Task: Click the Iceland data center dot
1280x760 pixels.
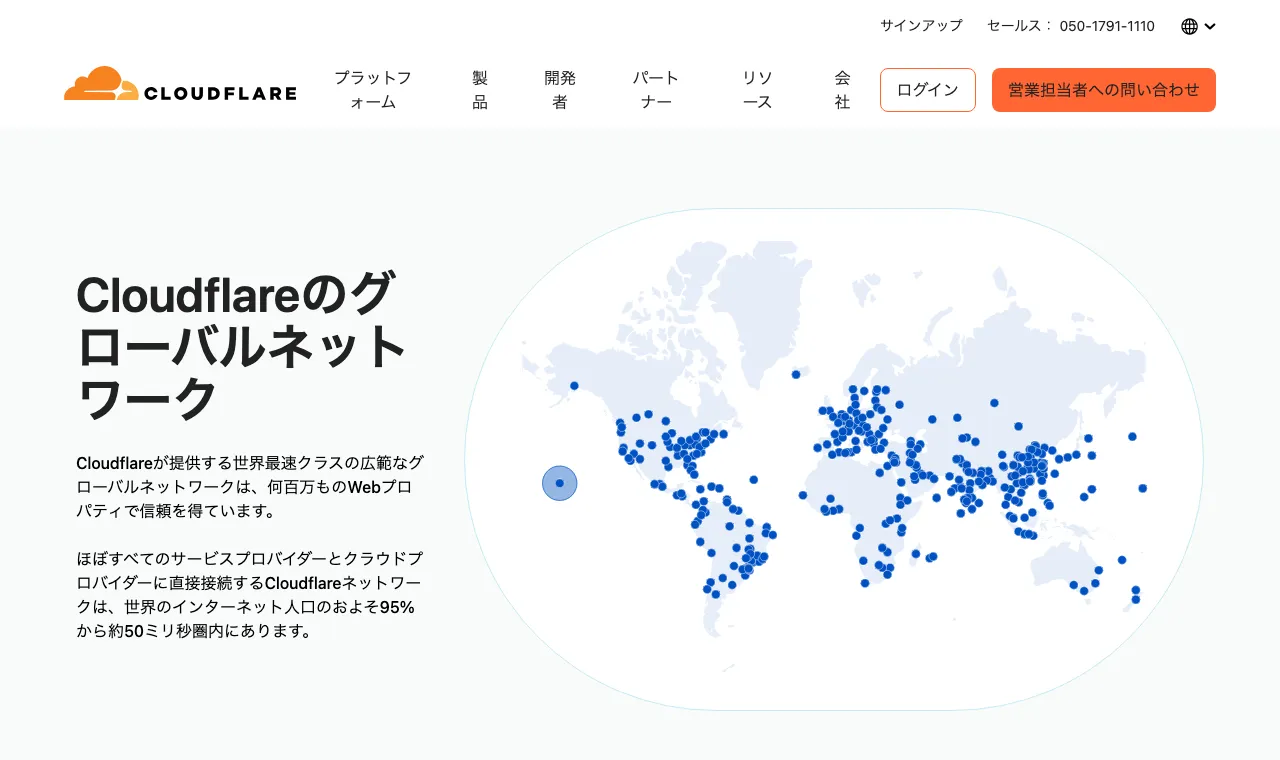Action: [x=796, y=374]
